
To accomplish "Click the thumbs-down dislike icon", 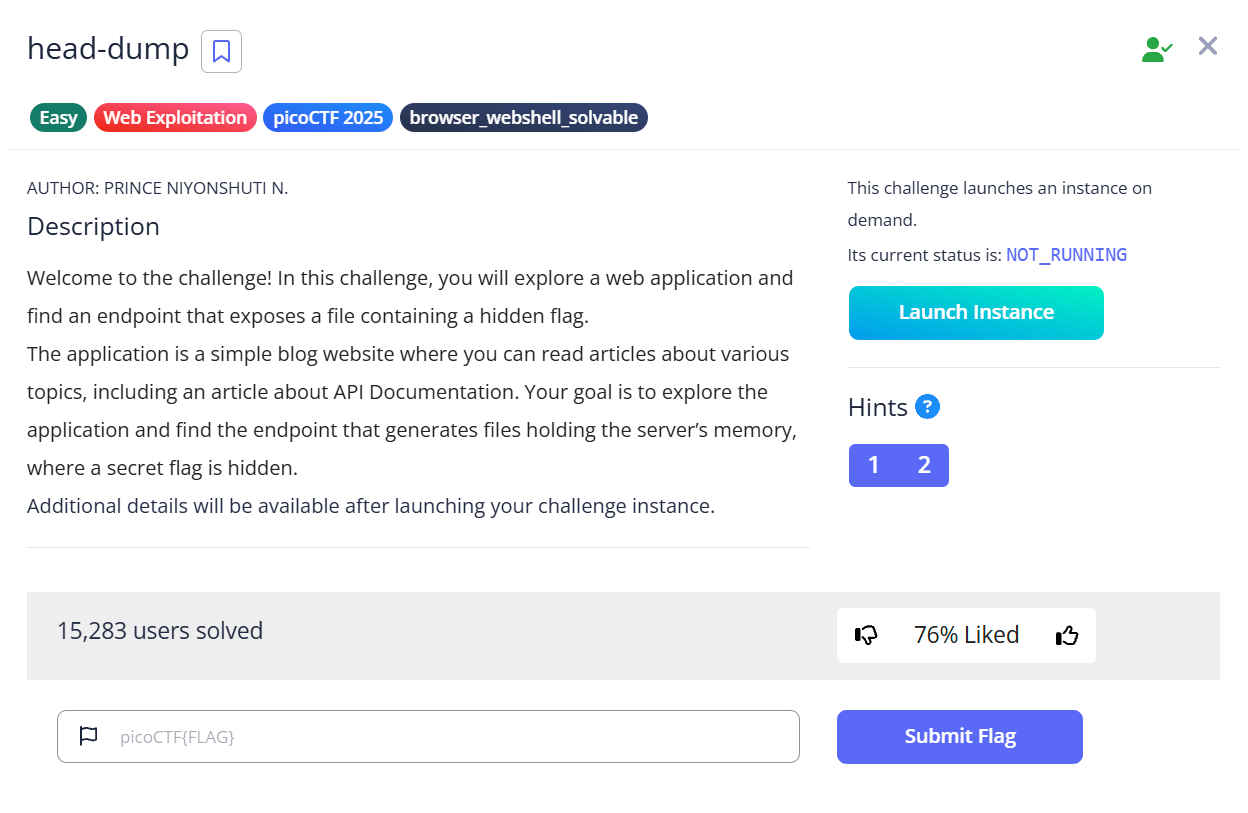I will 866,635.
